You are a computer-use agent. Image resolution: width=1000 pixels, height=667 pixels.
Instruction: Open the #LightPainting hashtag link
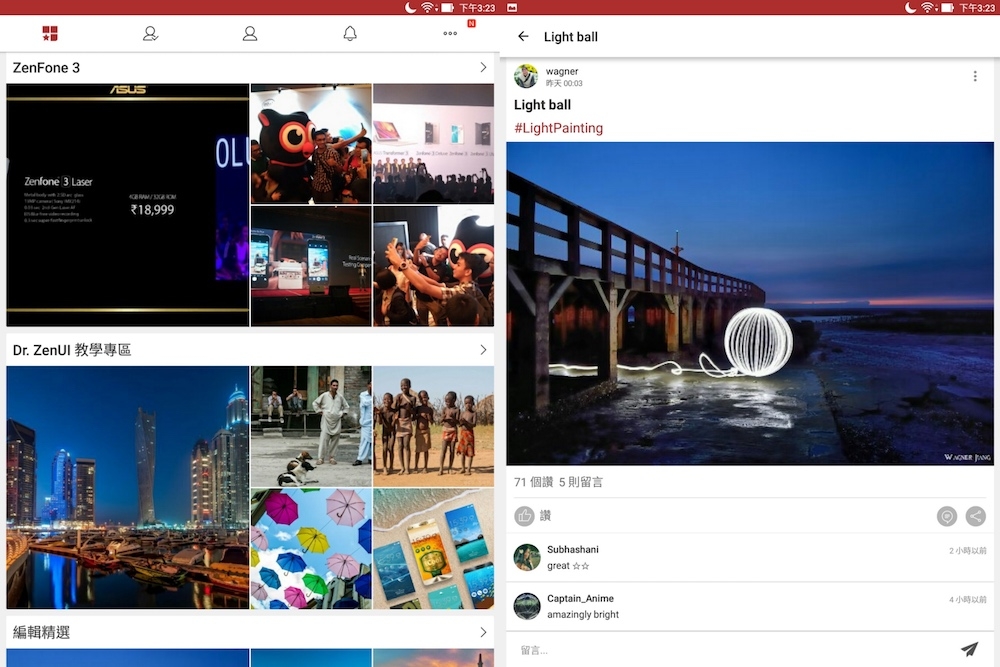pos(558,128)
